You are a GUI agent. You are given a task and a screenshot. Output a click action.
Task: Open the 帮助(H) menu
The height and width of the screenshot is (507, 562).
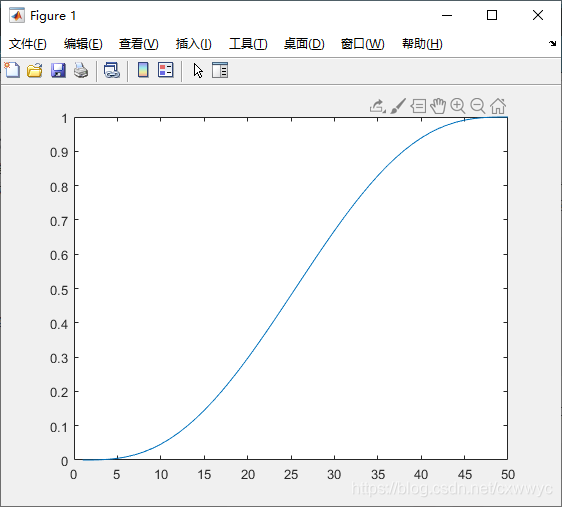(422, 44)
